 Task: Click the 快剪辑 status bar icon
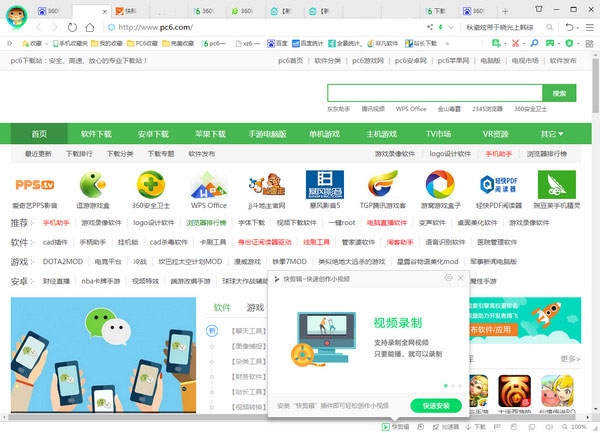(395, 426)
